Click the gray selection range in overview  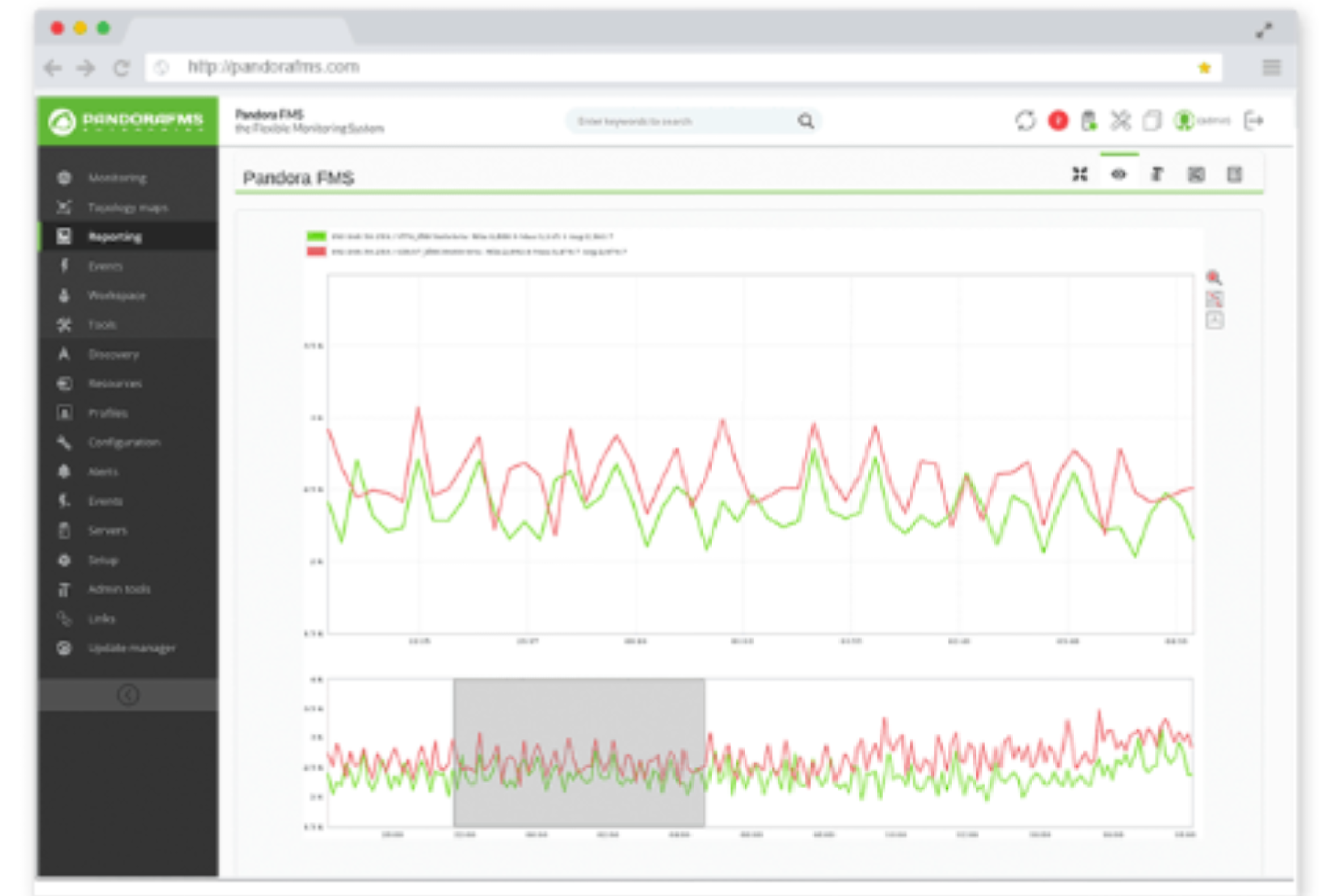[579, 752]
